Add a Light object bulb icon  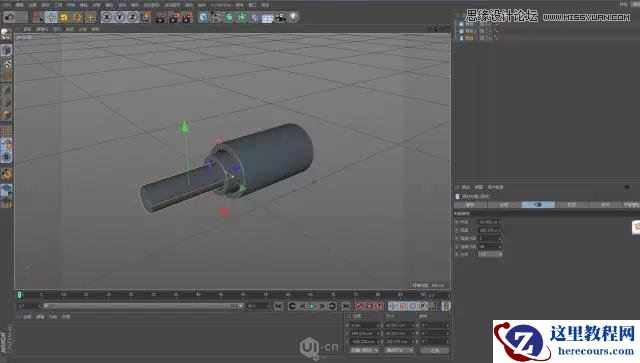[293, 17]
